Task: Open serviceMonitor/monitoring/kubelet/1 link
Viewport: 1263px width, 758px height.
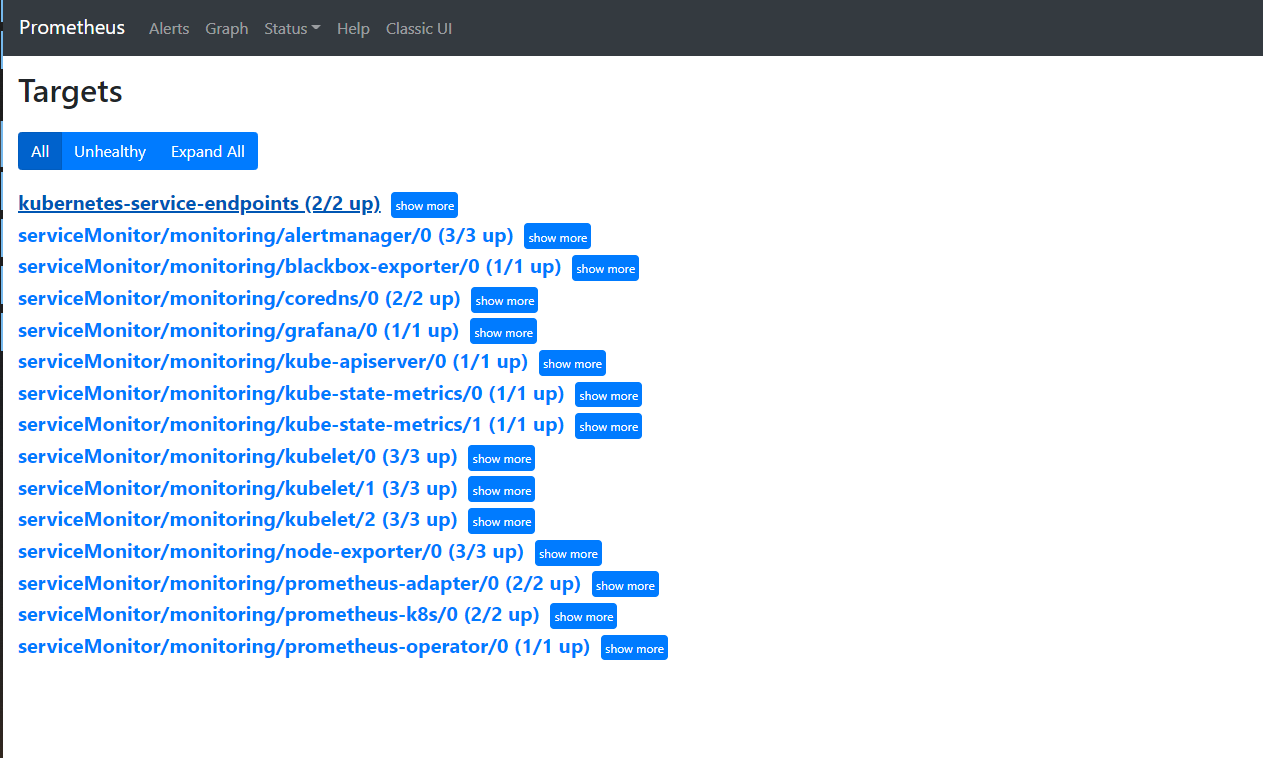Action: coord(238,489)
